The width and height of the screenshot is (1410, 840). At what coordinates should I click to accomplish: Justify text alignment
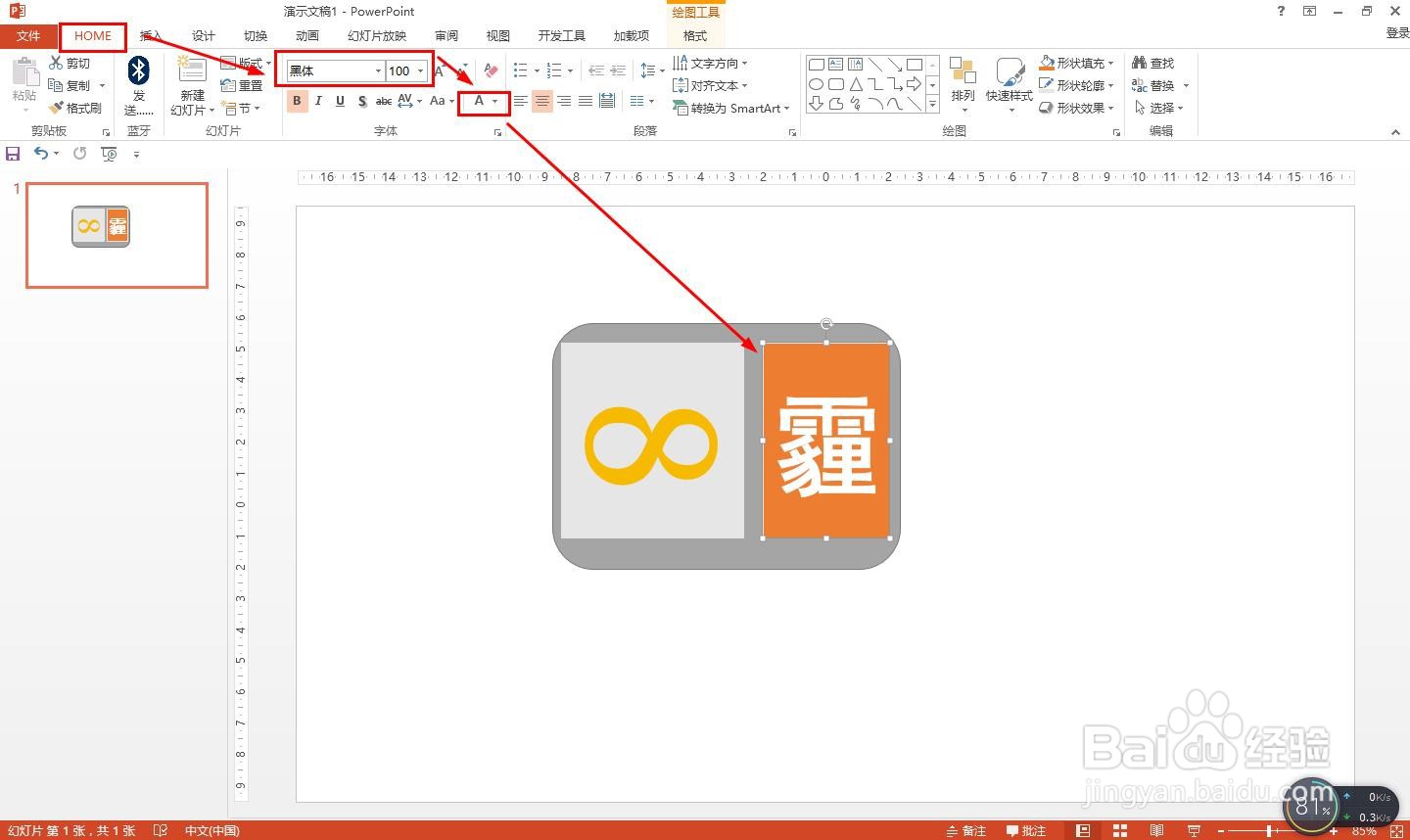click(586, 101)
